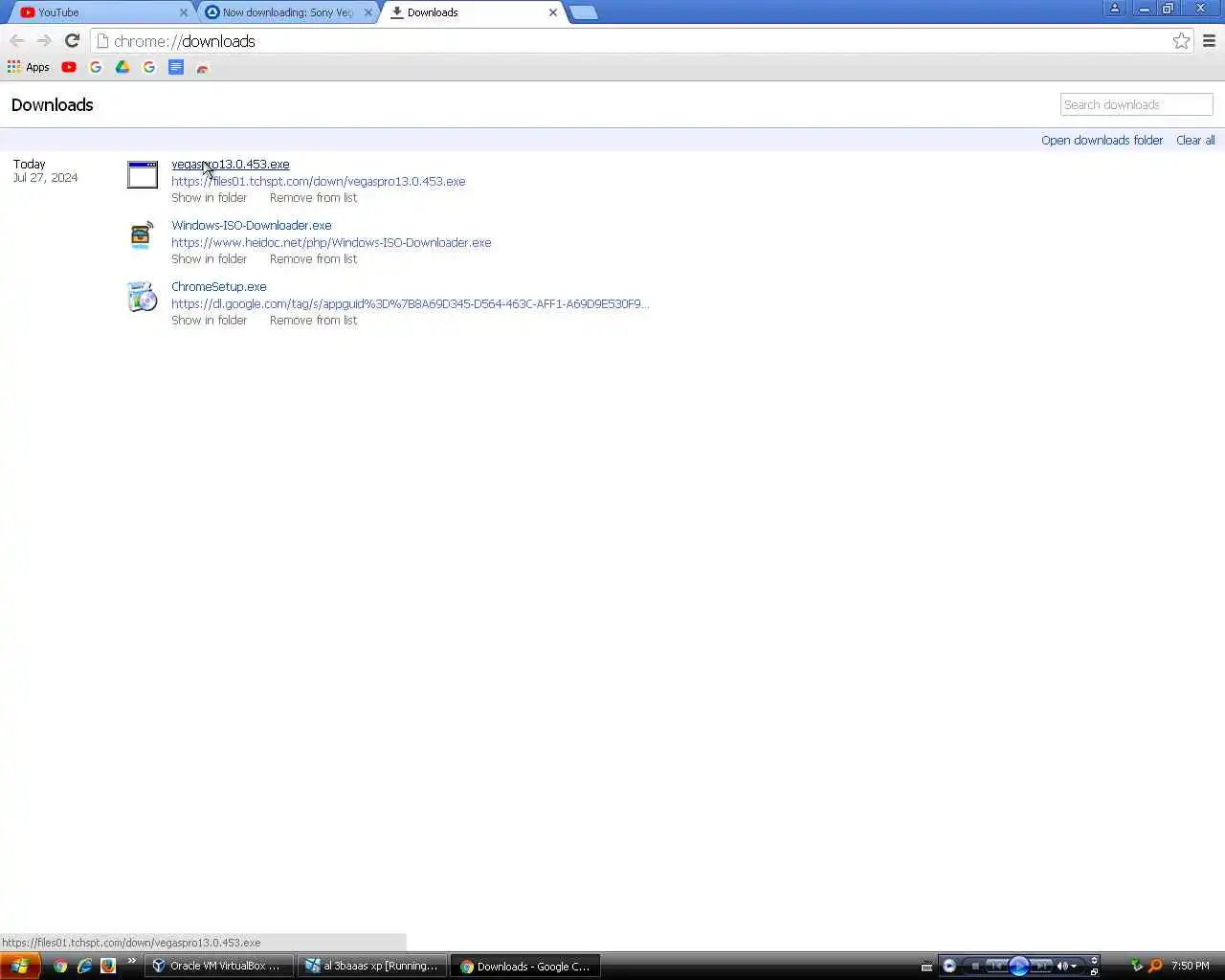Click the Windows-ISO-Downloader file icon
The image size is (1225, 980).
tap(142, 235)
